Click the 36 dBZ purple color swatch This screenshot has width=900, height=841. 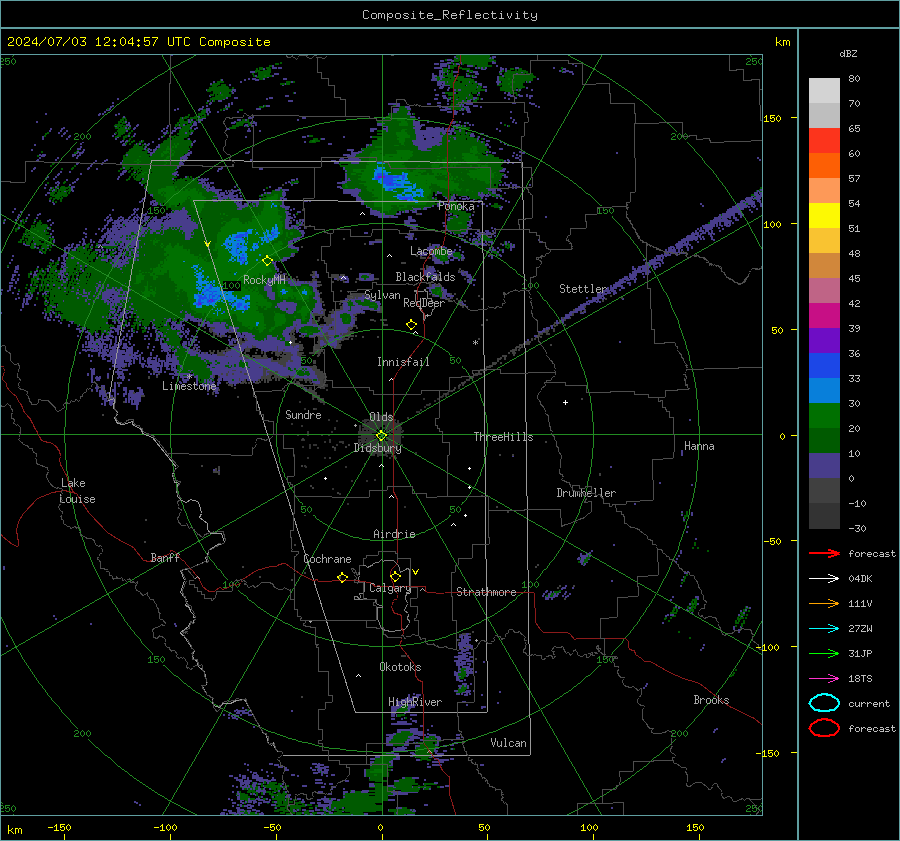tap(824, 340)
